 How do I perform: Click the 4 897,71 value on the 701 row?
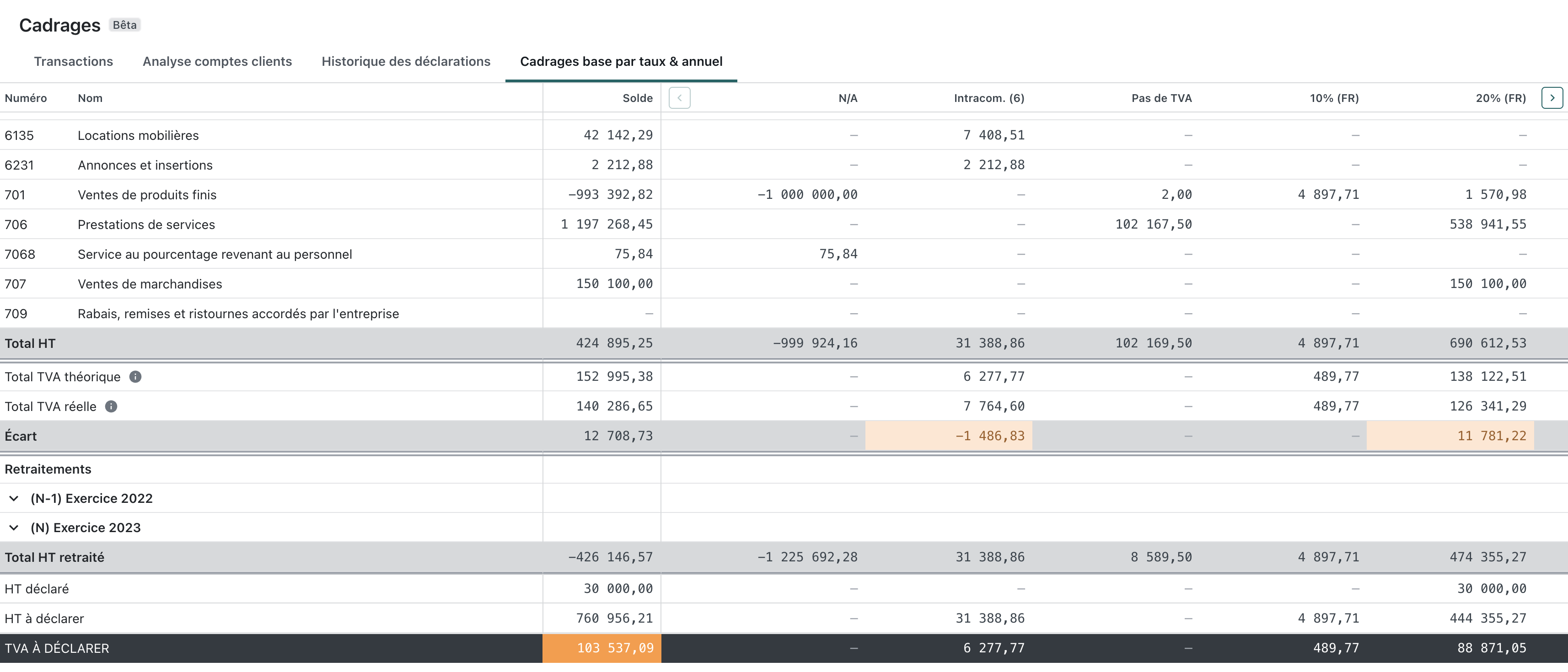pos(1328,195)
